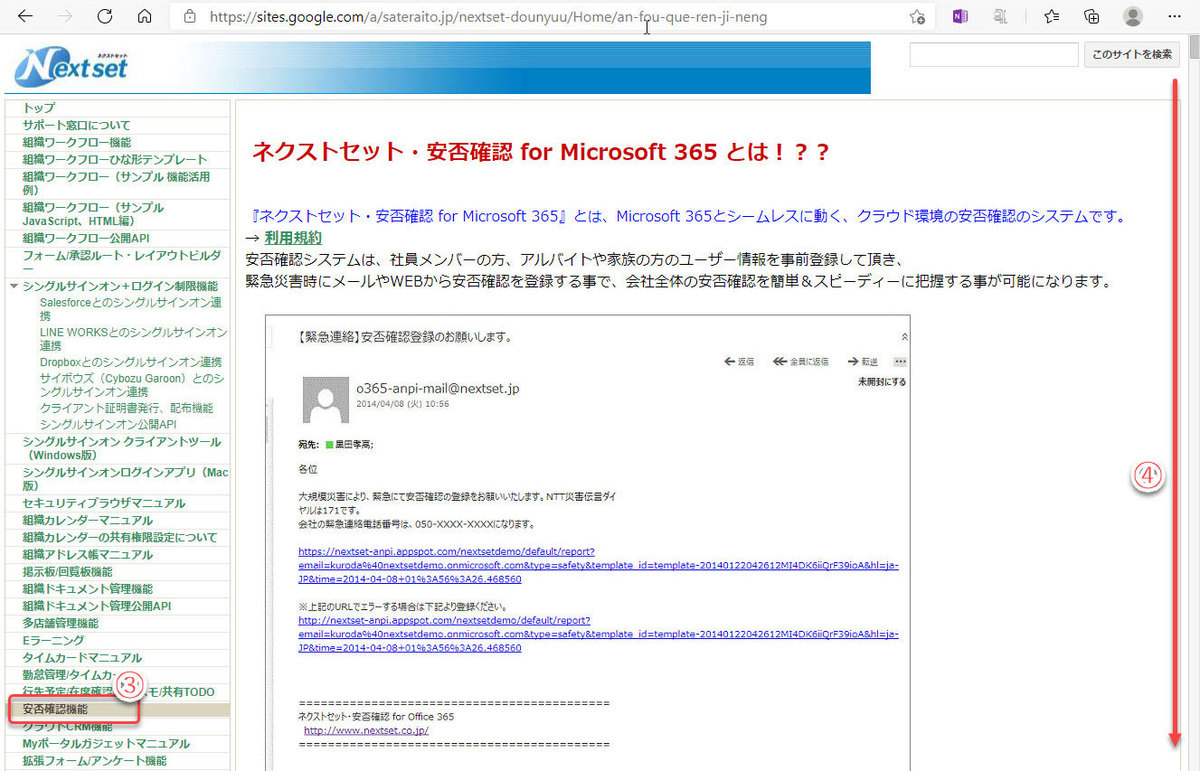1200x771 pixels.
Task: Follow the 利用規約 link
Action: point(293,238)
